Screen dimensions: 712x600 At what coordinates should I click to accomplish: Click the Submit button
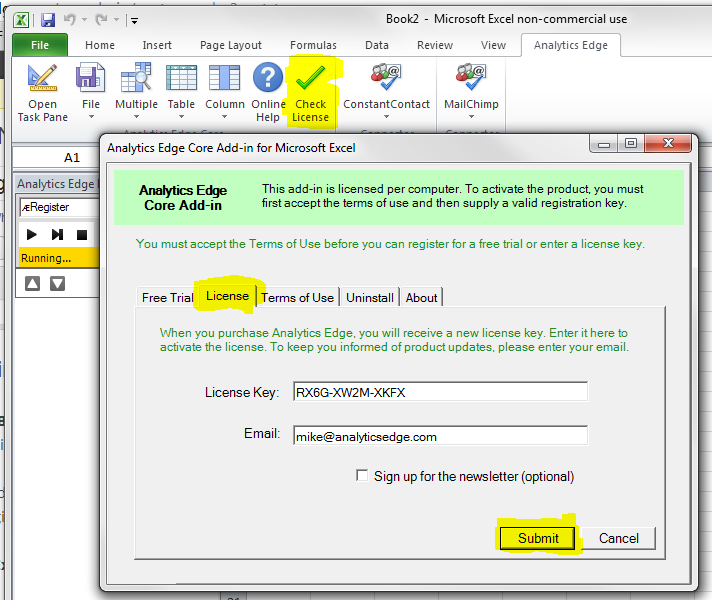click(x=538, y=538)
